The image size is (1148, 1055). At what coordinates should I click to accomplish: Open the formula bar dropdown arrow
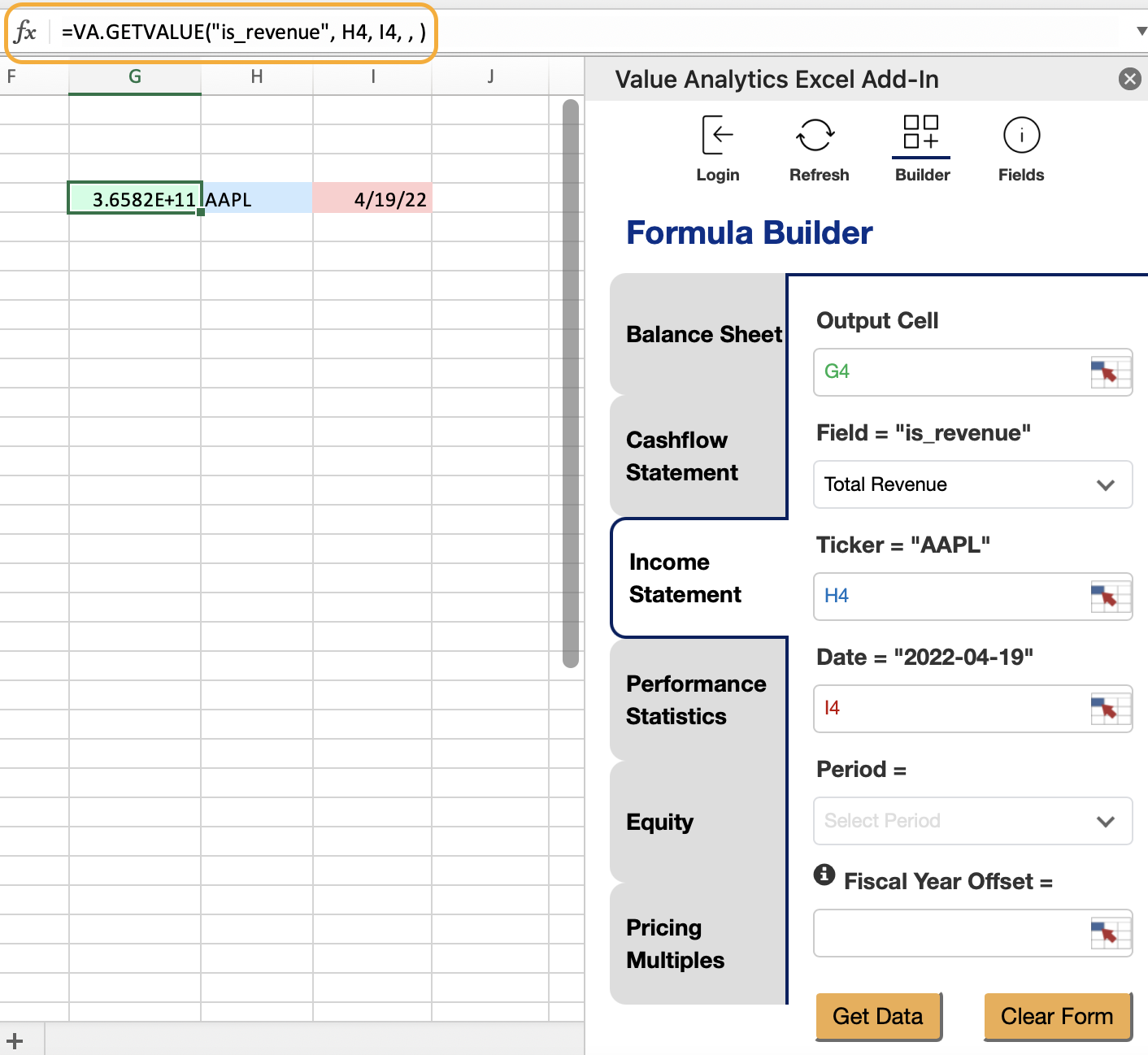(1141, 31)
